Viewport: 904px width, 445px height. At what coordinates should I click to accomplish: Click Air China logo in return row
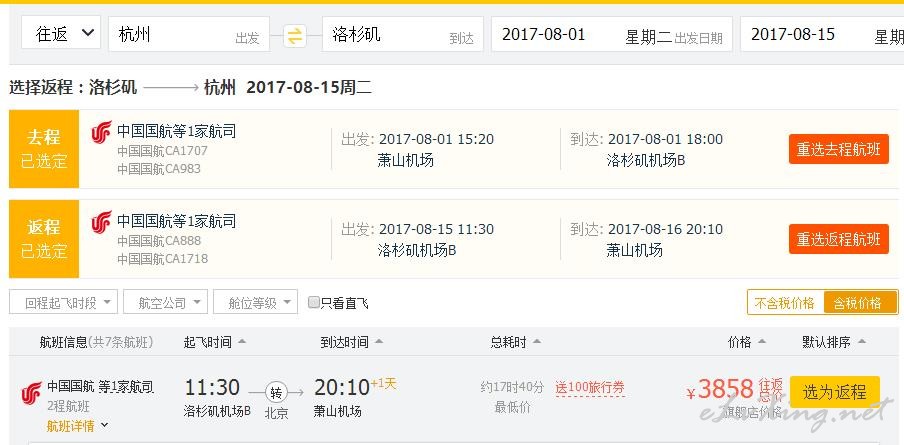(x=101, y=222)
